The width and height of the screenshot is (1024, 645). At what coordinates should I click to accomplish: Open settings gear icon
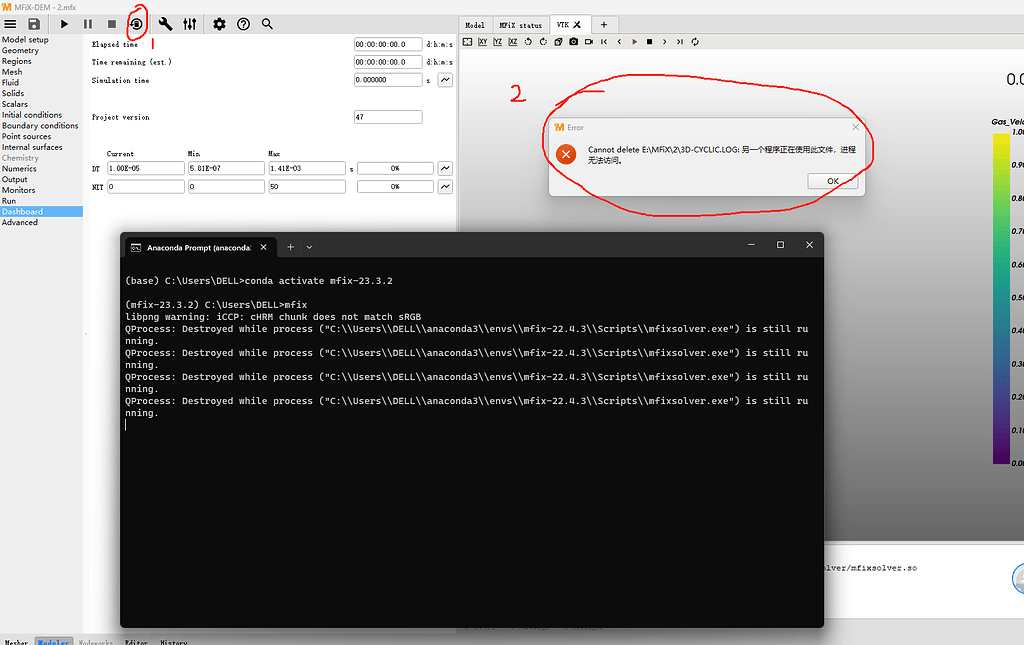pos(219,24)
